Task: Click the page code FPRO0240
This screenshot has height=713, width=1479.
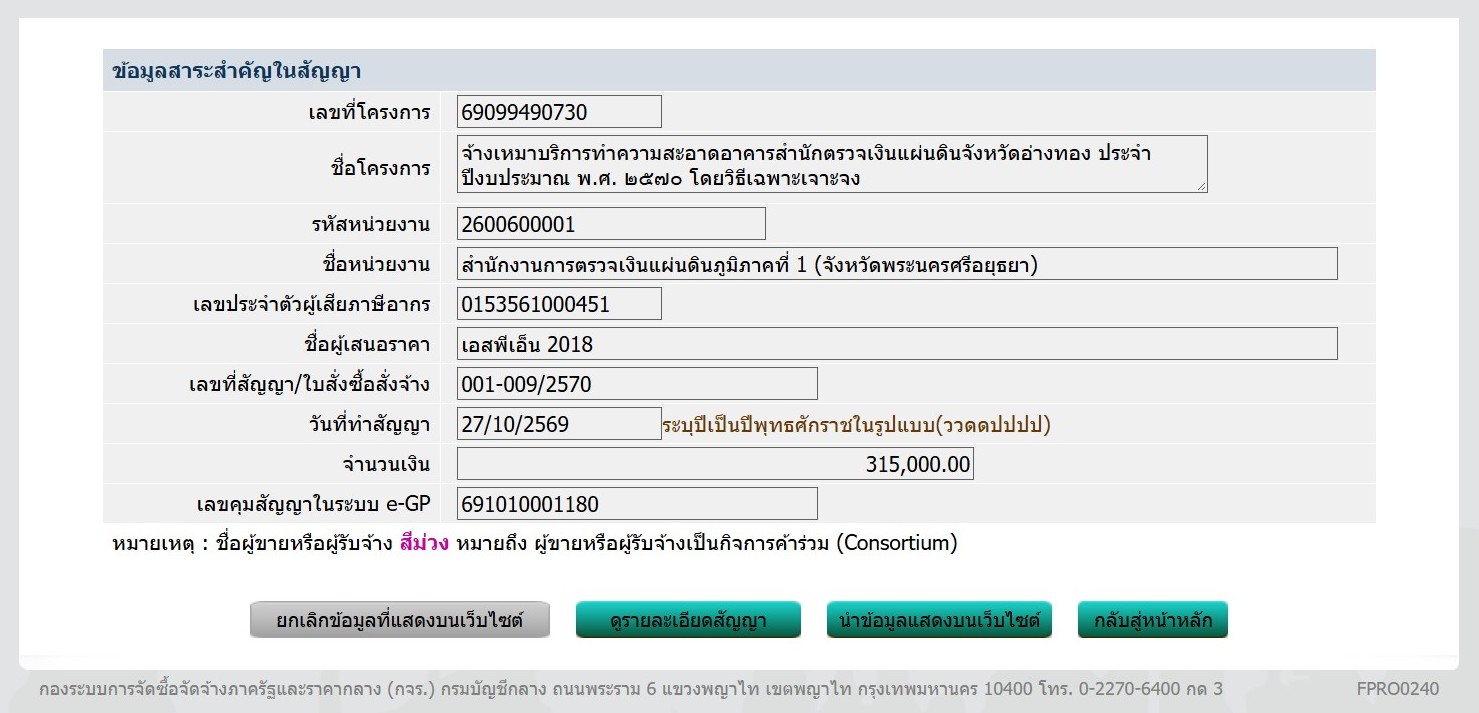Action: tap(1398, 689)
